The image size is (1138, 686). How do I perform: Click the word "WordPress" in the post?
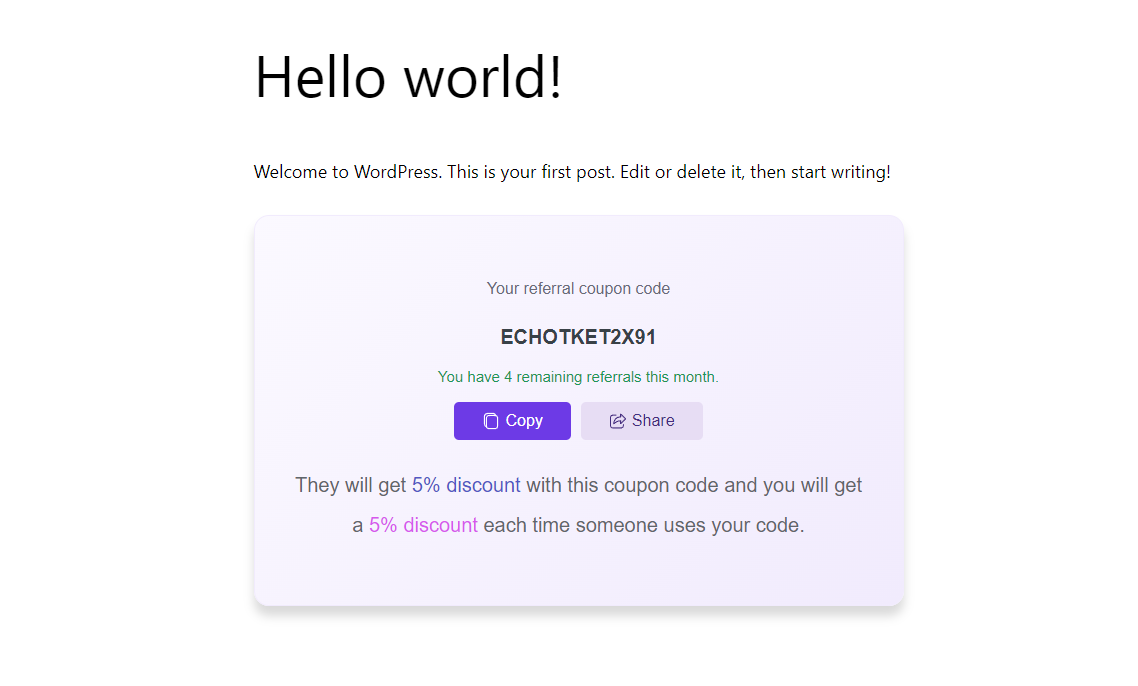[395, 172]
